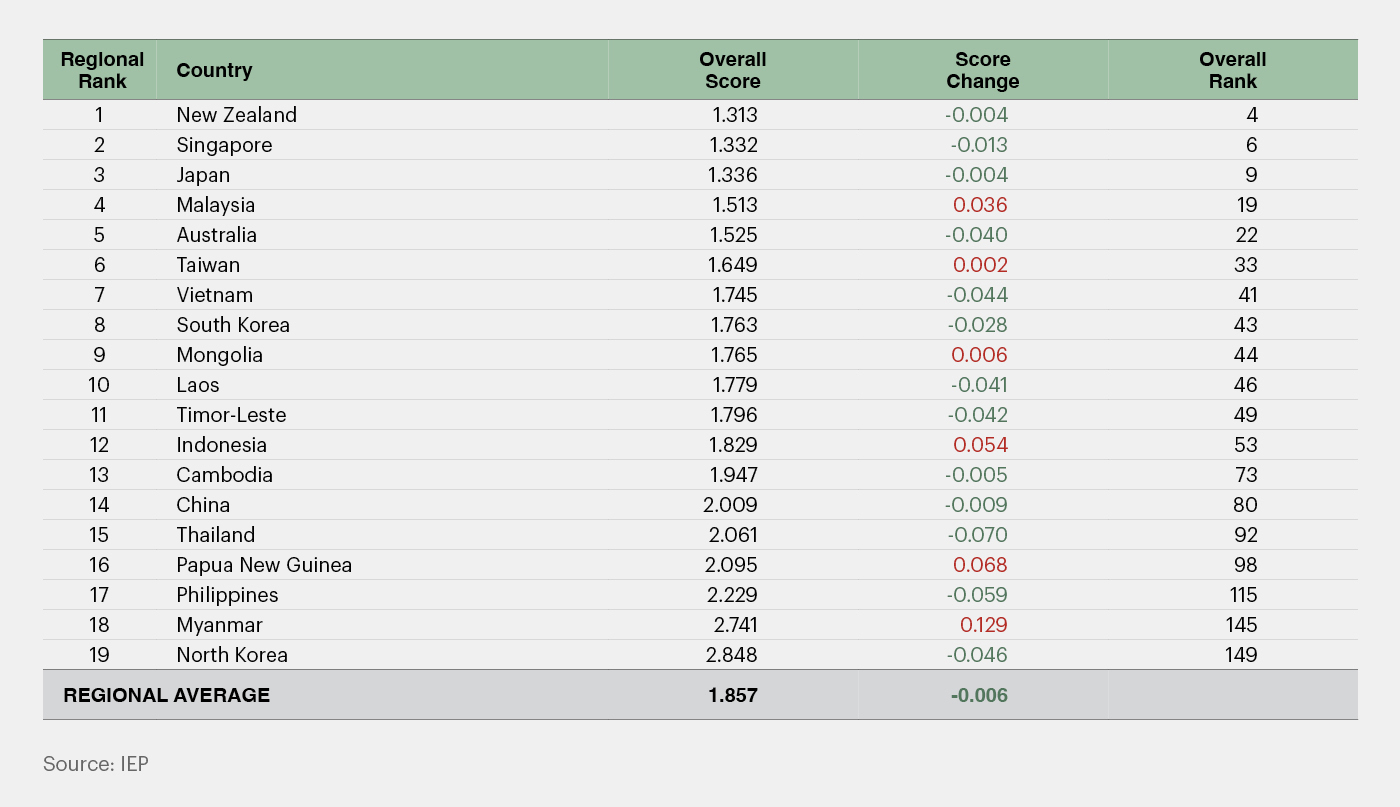
Task: Click Philippines' overall score 2.229
Action: tap(732, 595)
